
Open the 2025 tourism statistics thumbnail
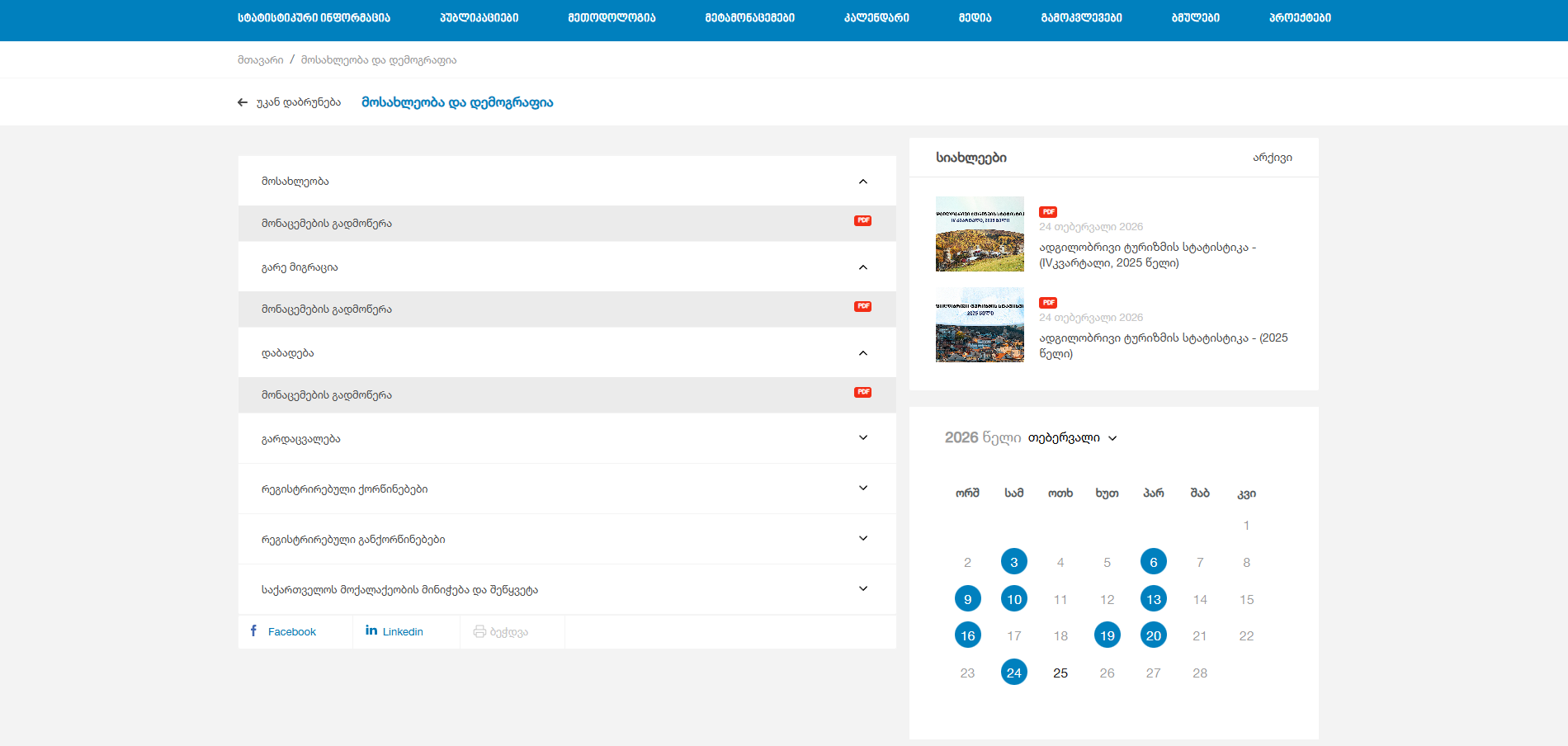click(980, 325)
